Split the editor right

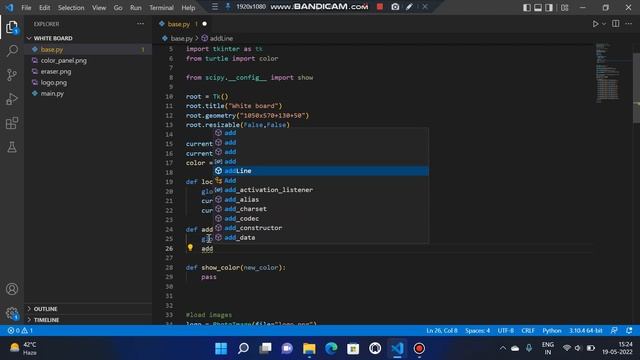616,24
